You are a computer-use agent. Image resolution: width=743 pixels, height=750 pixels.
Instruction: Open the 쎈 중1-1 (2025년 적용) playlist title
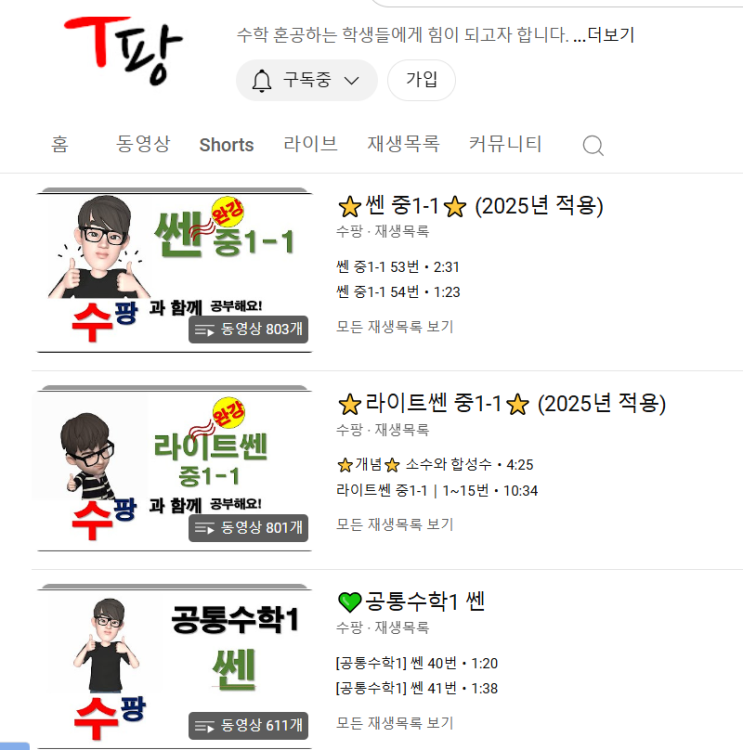[x=470, y=206]
